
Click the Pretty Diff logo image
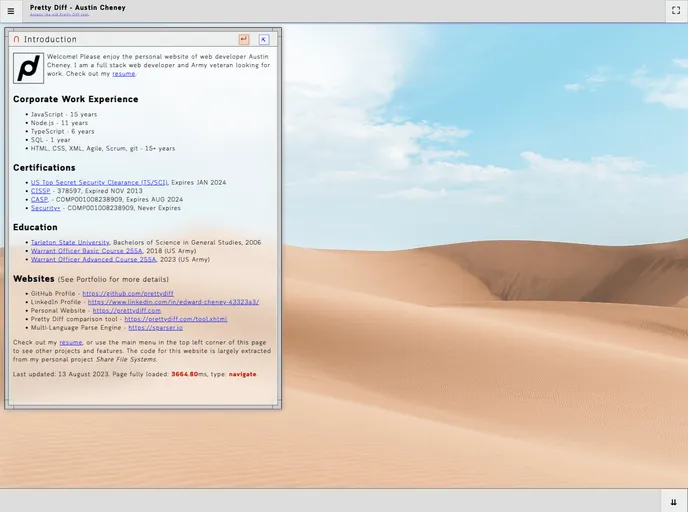29,68
